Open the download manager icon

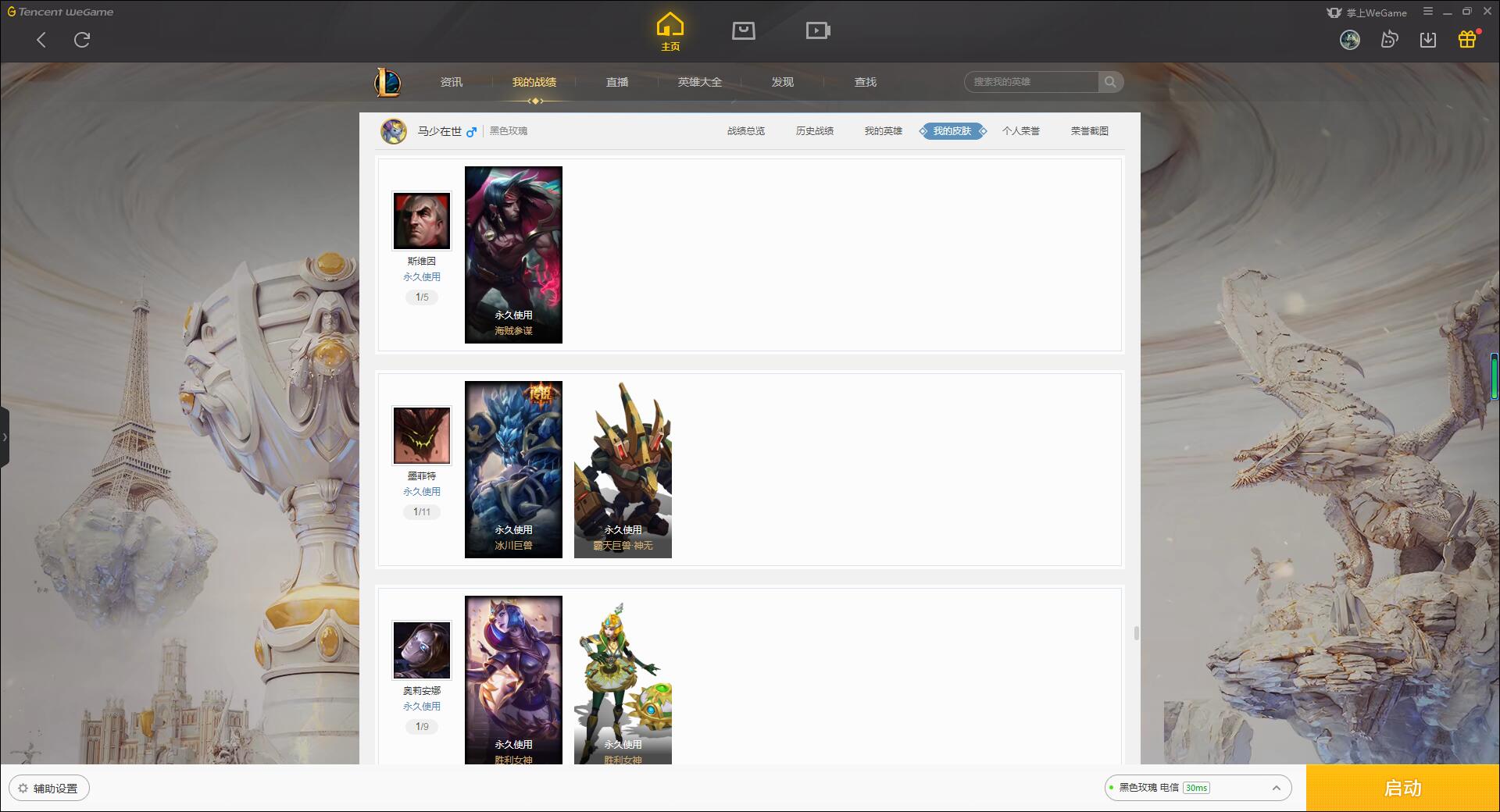(1428, 40)
